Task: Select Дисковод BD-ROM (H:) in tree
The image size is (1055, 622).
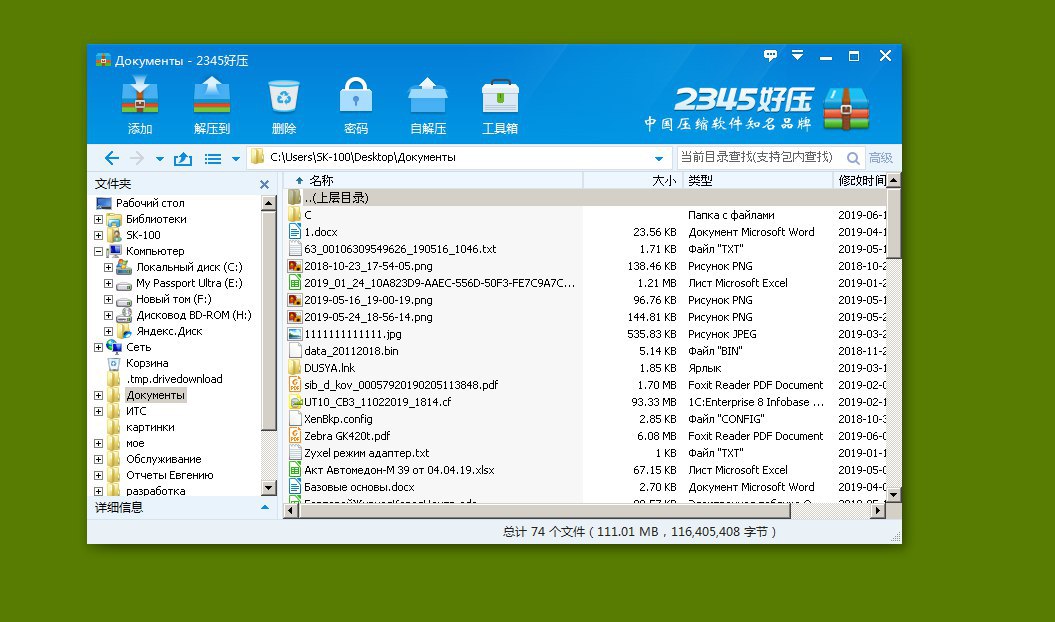Action: 194,315
